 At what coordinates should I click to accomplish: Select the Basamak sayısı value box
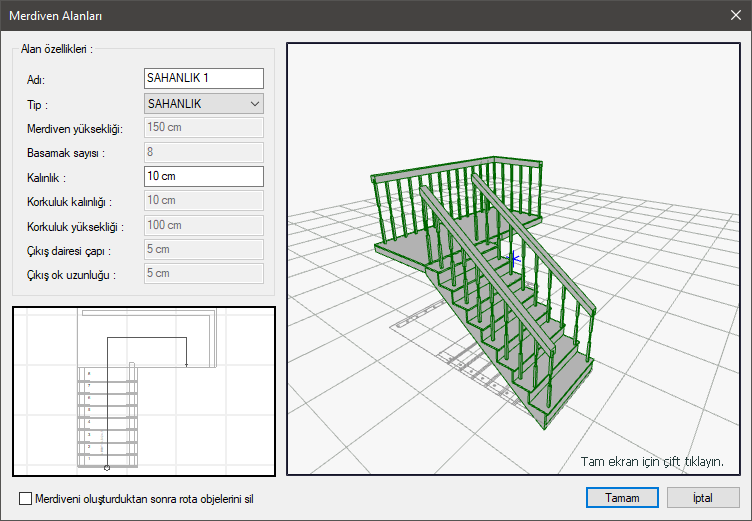tap(204, 152)
